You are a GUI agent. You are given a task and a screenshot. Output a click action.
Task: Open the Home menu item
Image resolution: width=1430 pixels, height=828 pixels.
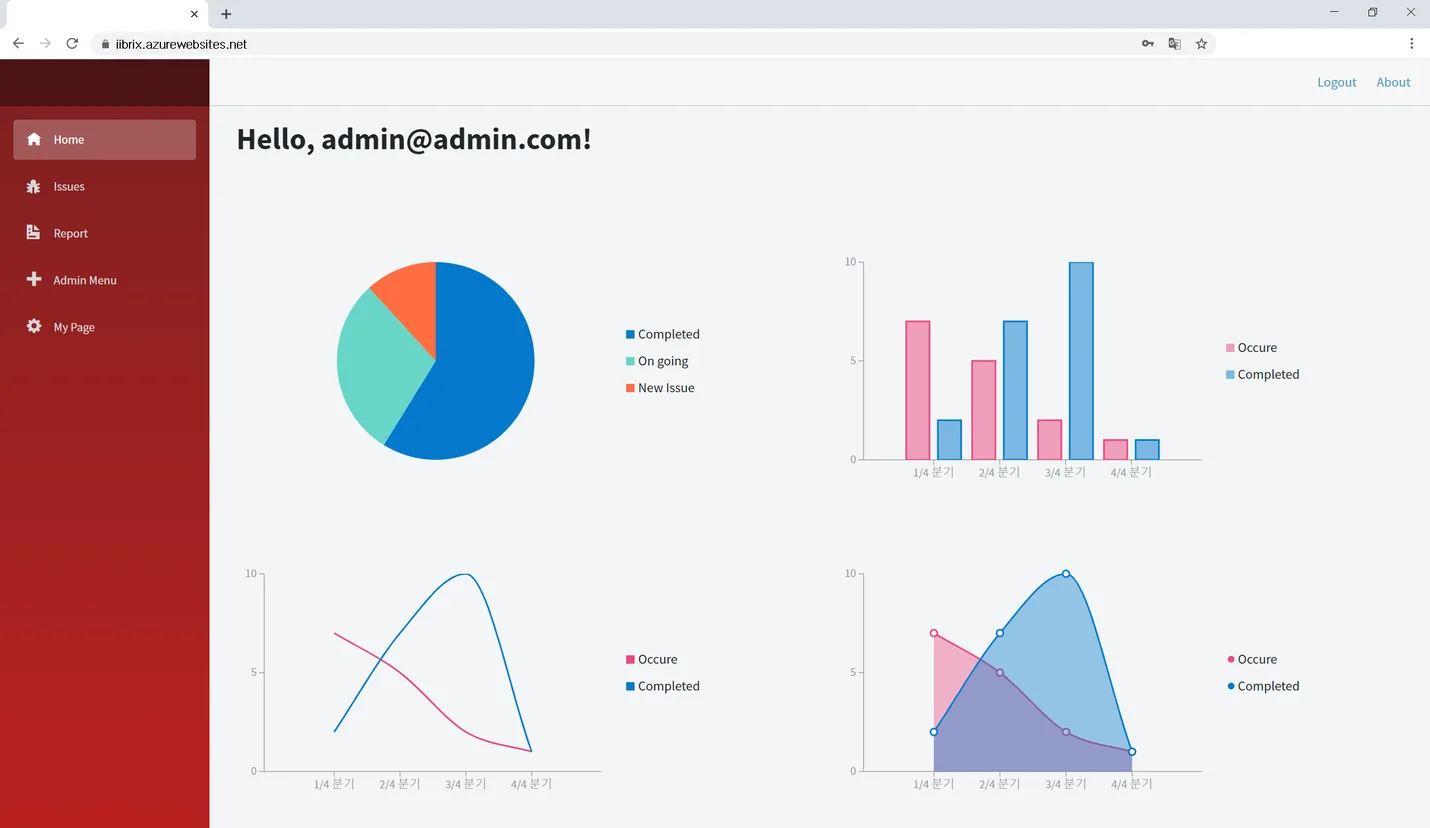click(x=104, y=139)
